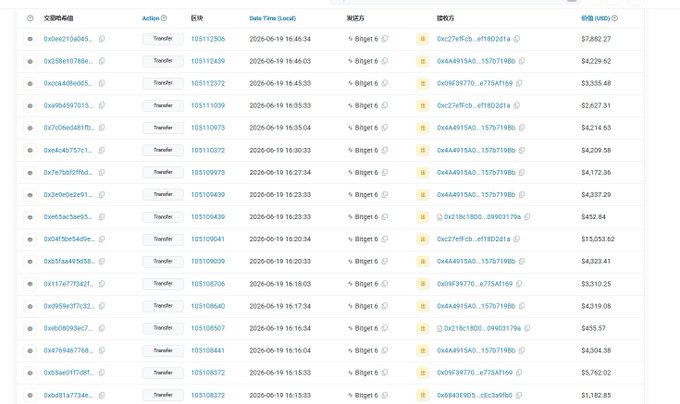Click the Action column header
Image resolution: width=680 pixels, height=404 pixels.
click(150, 18)
